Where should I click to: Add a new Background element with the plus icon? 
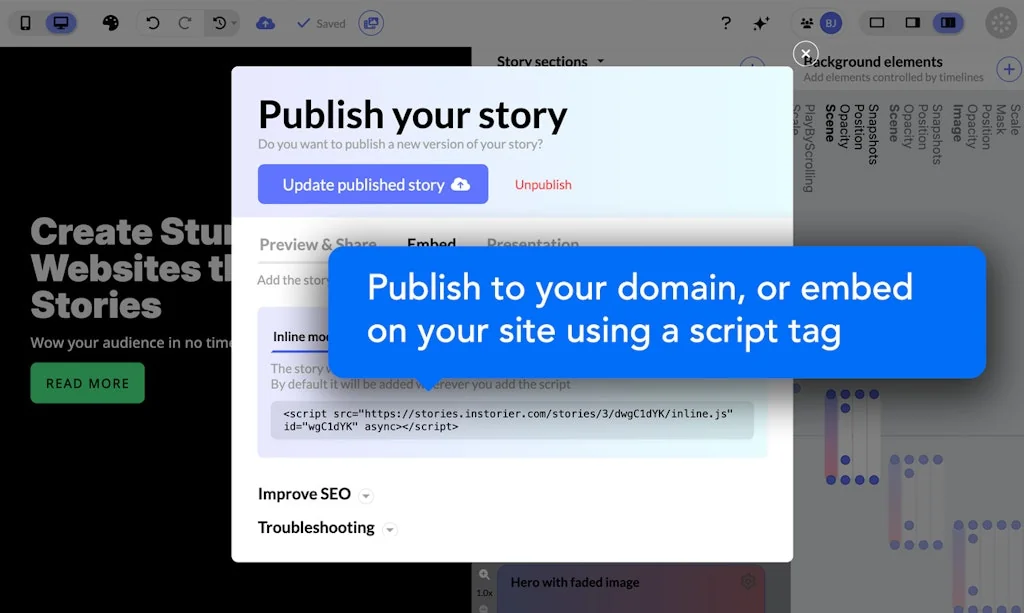coord(1009,69)
